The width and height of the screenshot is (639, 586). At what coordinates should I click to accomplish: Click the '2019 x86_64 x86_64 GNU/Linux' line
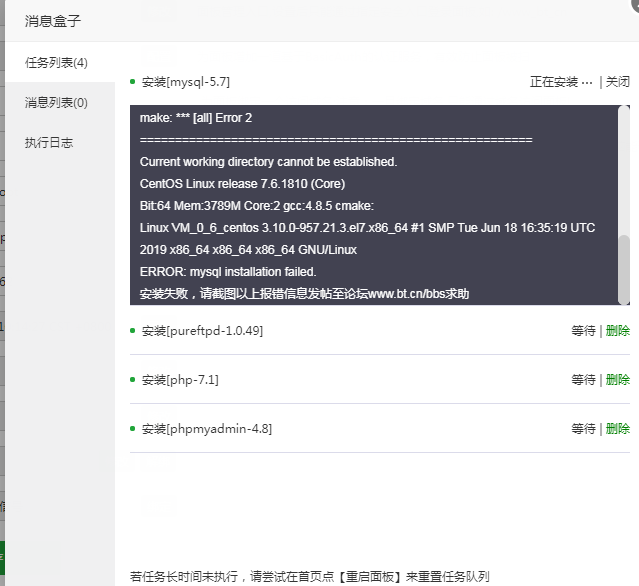click(x=248, y=250)
